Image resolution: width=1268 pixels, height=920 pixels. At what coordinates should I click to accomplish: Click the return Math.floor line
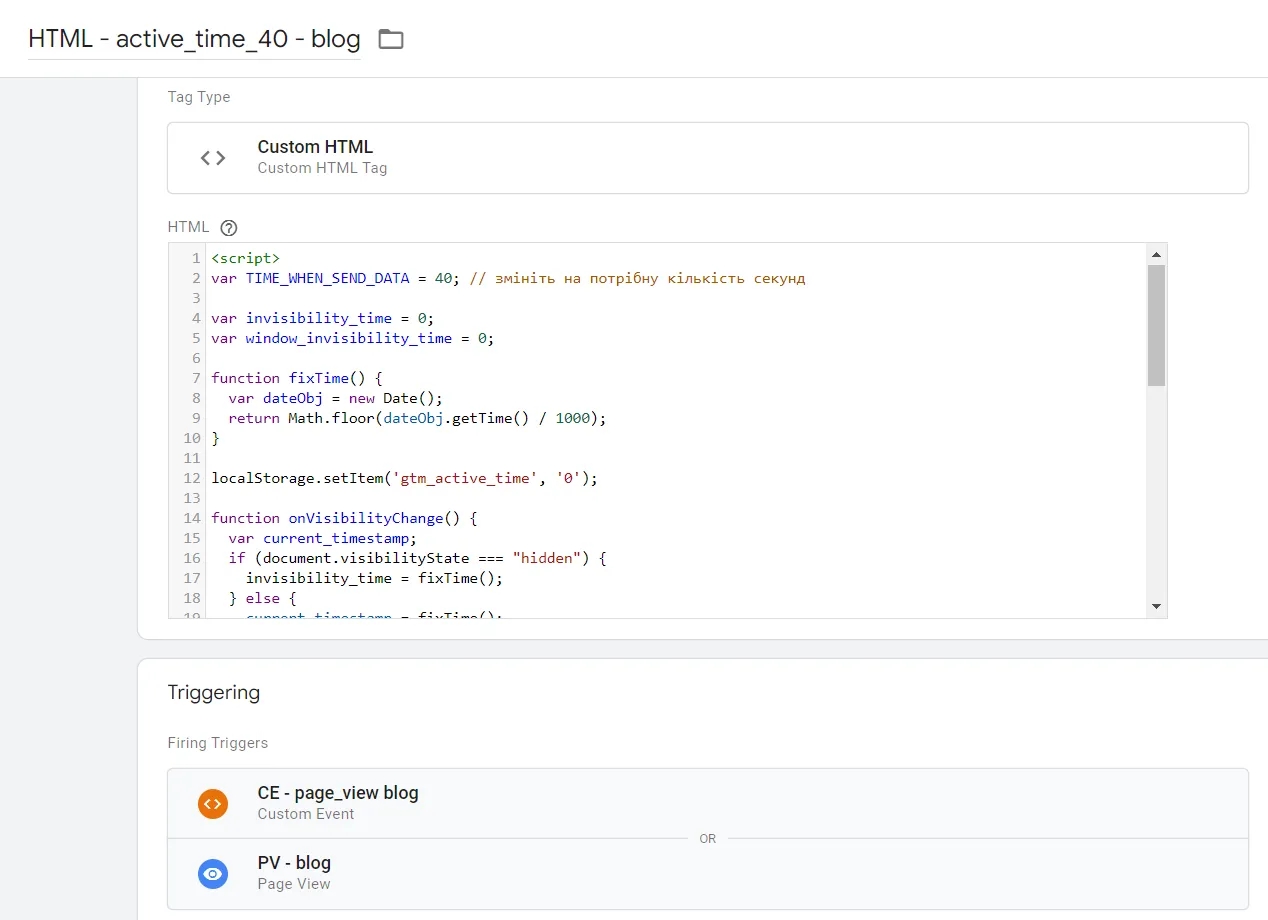pos(417,418)
